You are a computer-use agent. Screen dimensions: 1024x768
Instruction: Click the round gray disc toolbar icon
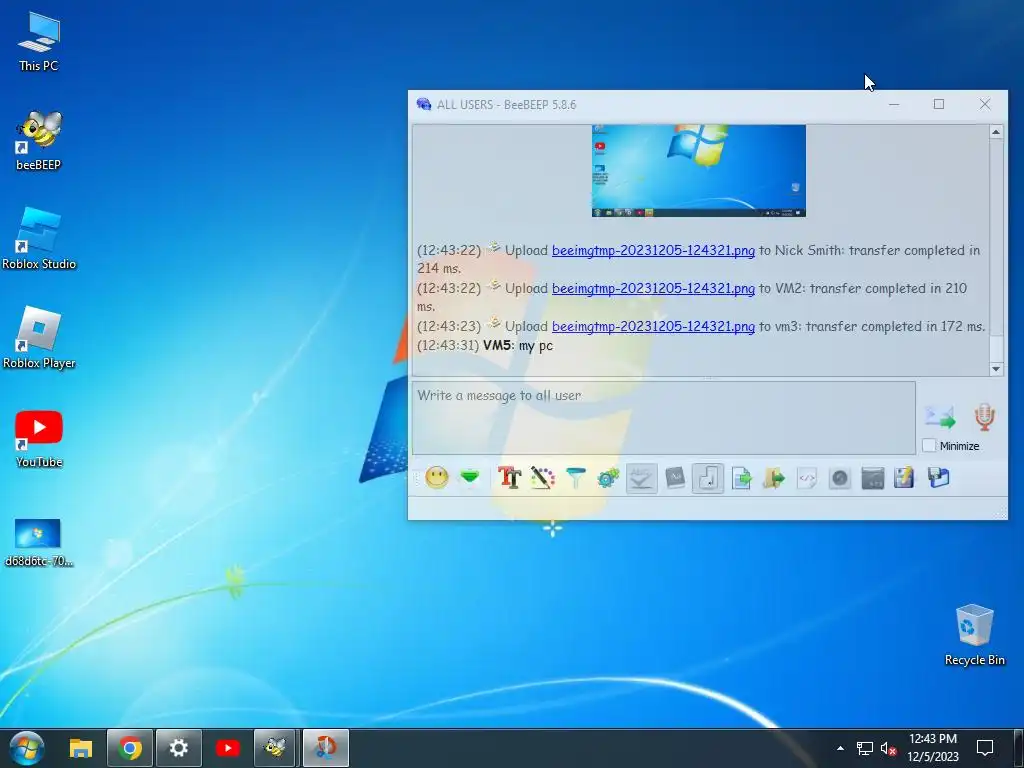pyautogui.click(x=840, y=478)
